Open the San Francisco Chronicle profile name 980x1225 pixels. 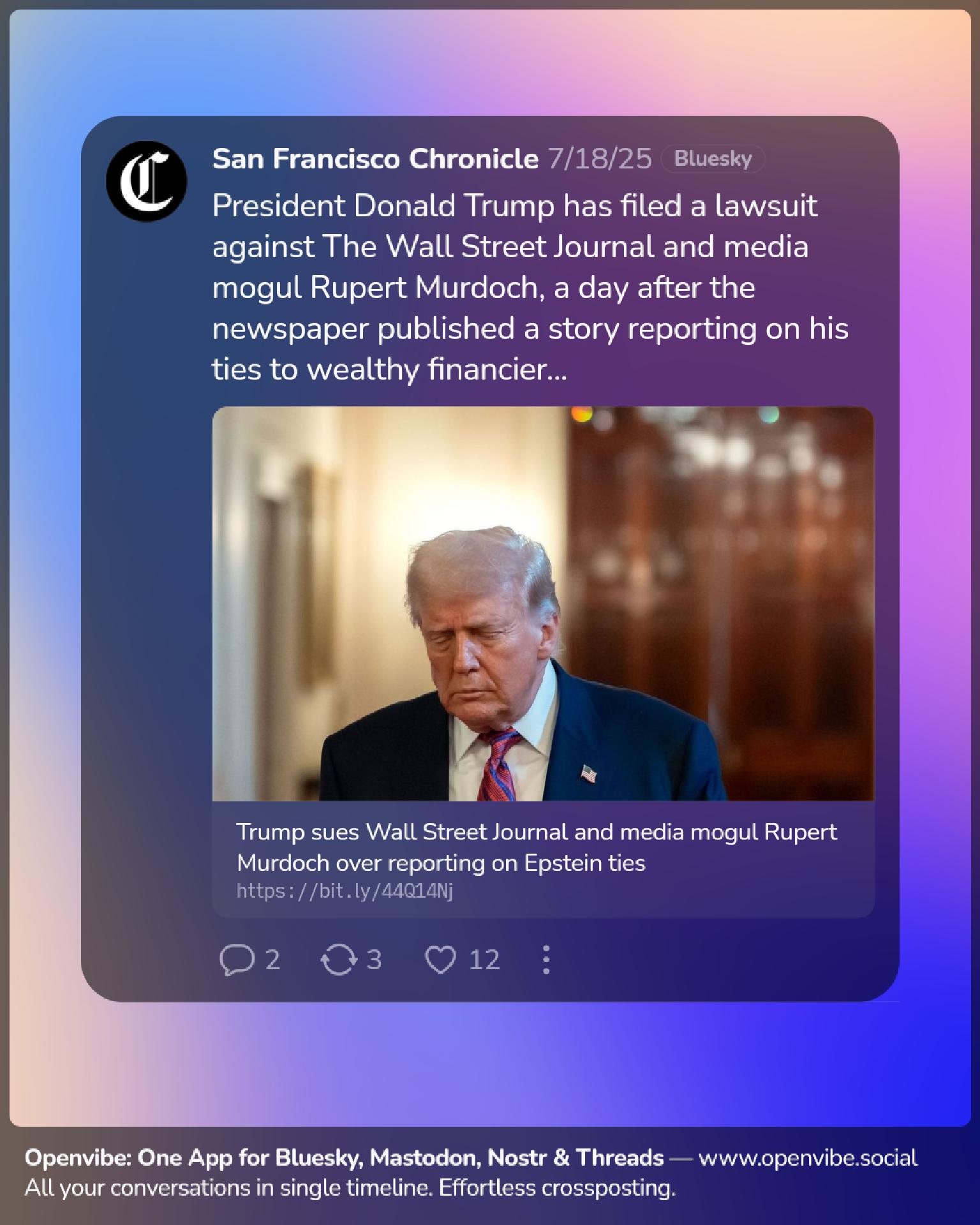tap(375, 158)
